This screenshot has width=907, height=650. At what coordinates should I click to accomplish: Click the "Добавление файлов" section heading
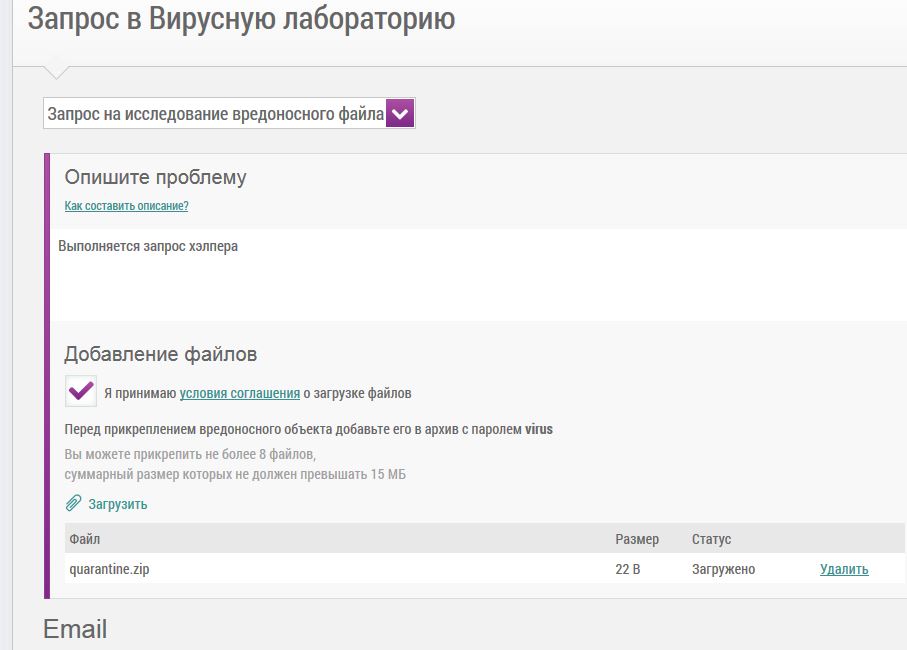[160, 354]
